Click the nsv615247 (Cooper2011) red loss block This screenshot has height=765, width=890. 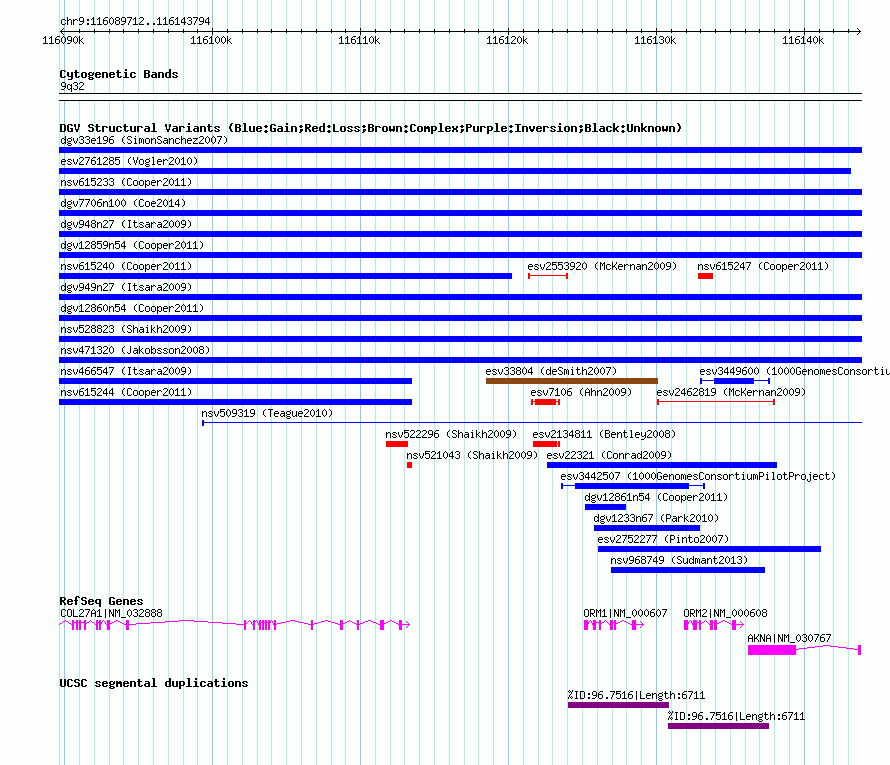pyautogui.click(x=706, y=276)
